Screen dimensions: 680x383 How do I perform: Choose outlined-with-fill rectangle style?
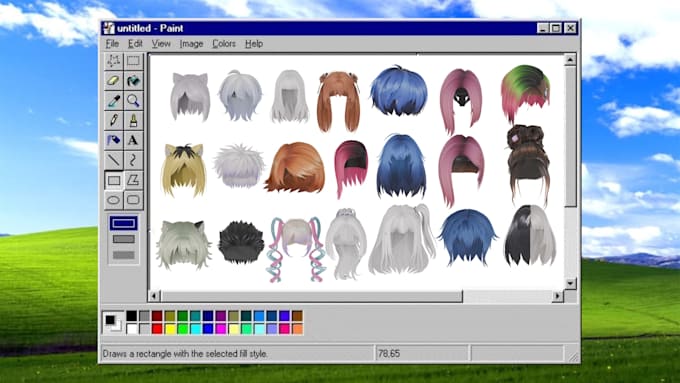(124, 239)
